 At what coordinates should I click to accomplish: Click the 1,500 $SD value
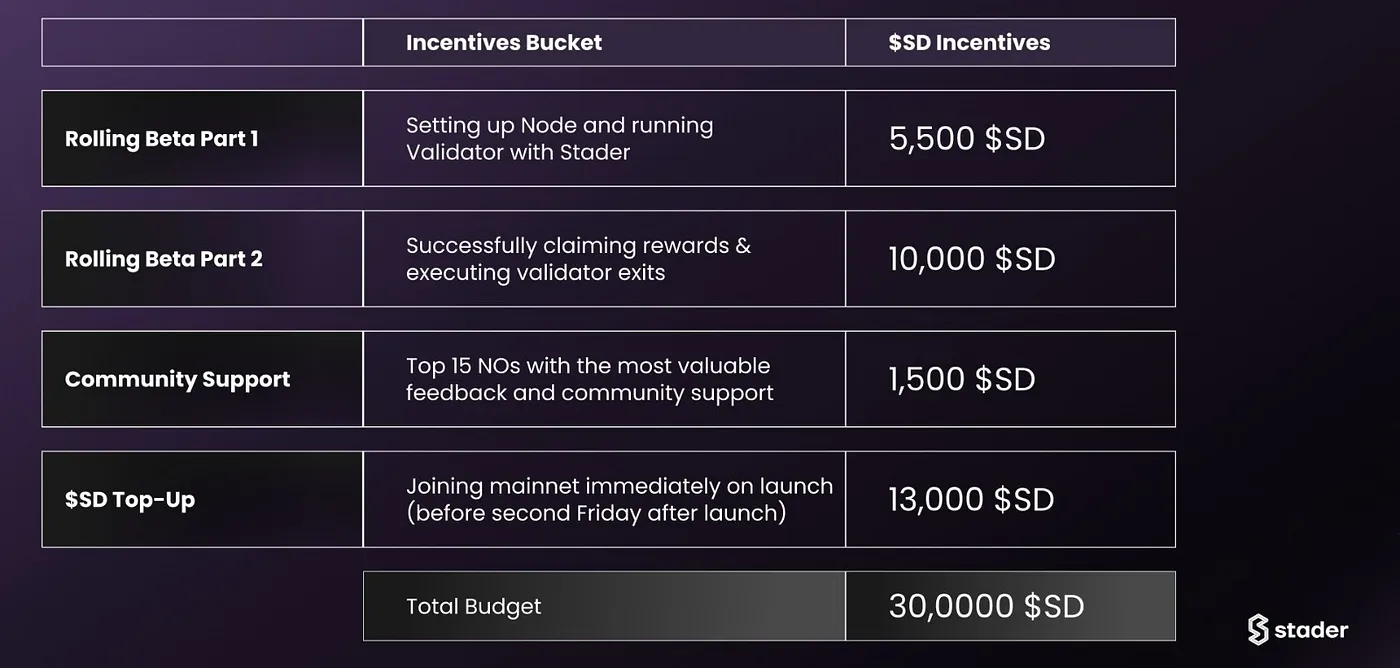coord(962,379)
